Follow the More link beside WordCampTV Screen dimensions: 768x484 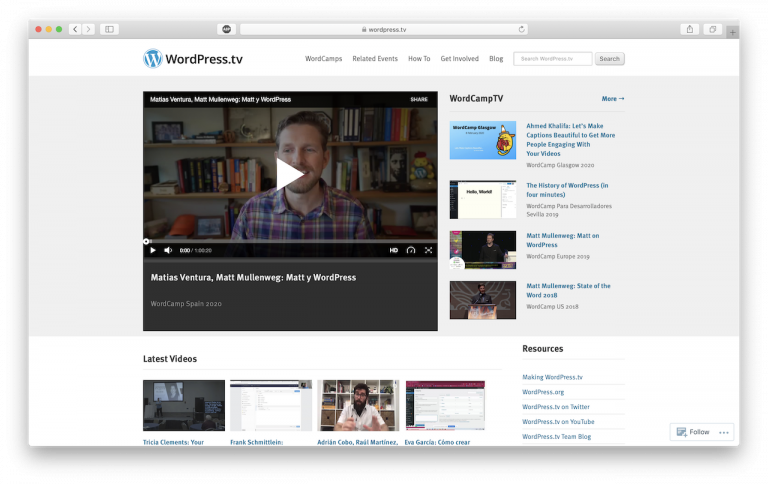click(x=612, y=99)
